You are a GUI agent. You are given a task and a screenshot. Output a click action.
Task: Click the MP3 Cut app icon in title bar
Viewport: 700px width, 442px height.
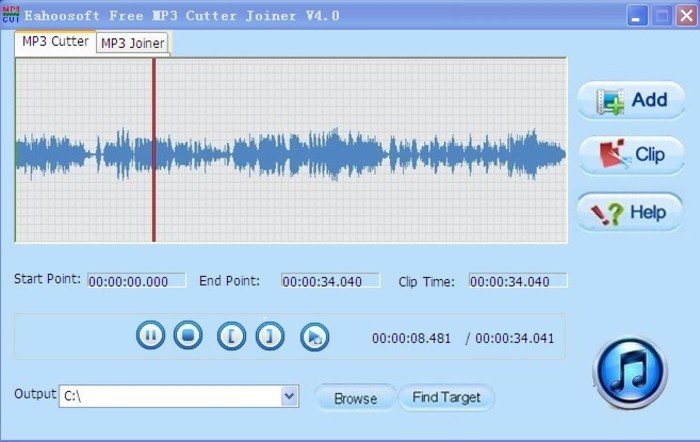click(x=12, y=15)
